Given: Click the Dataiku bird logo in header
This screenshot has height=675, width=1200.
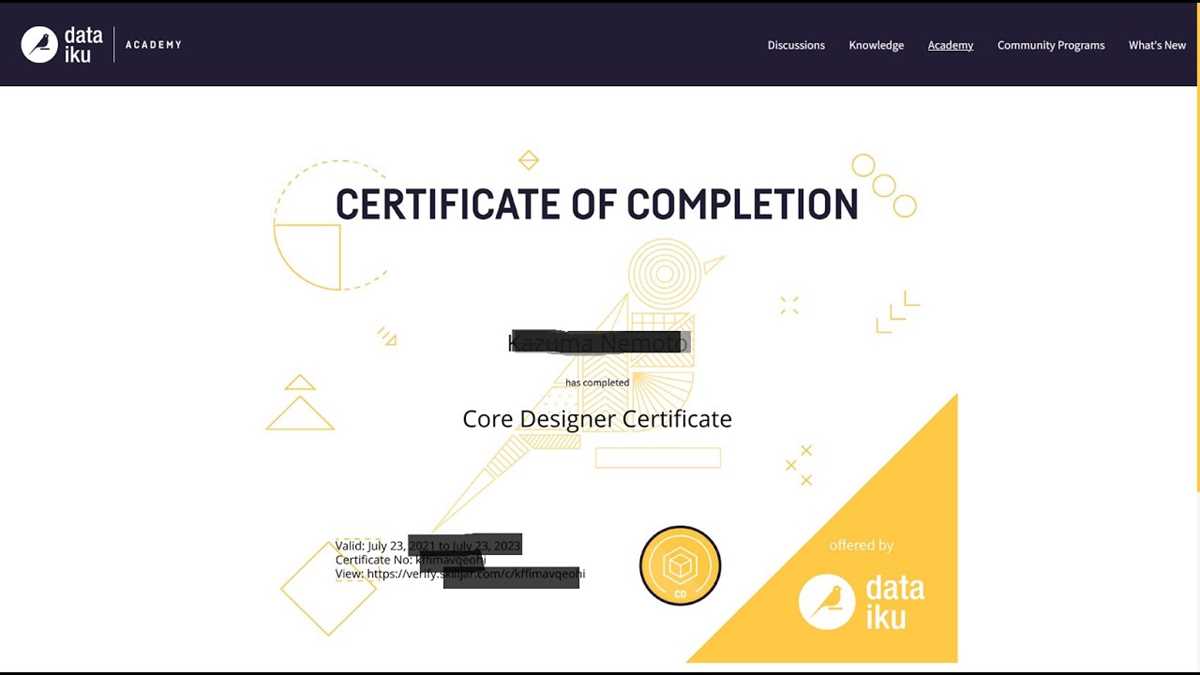Looking at the screenshot, I should [40, 45].
